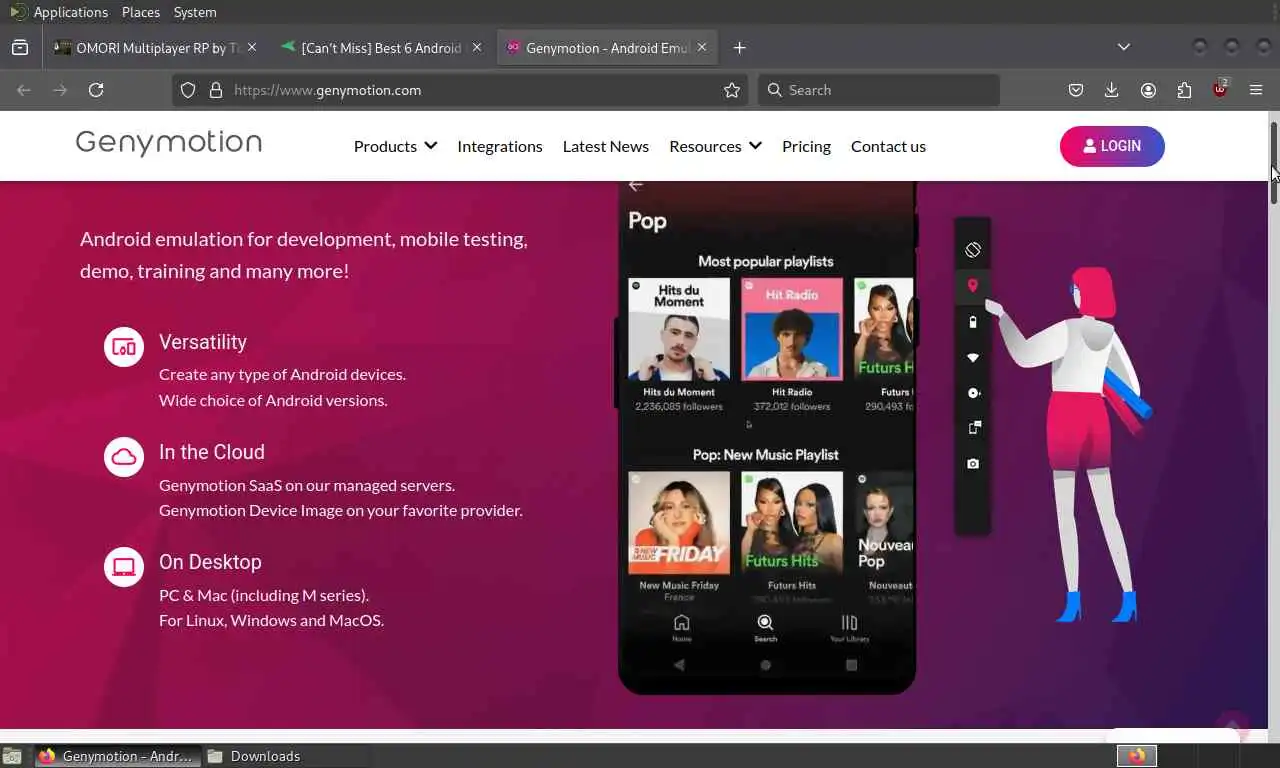Open the Integrations page
Image resolution: width=1280 pixels, height=768 pixels.
pos(500,146)
